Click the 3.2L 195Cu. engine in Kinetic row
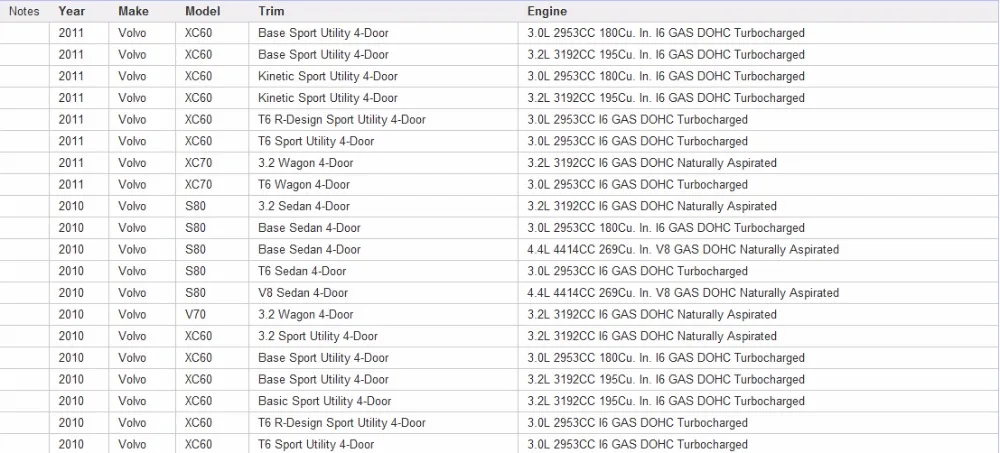1000x453 pixels. (x=759, y=98)
